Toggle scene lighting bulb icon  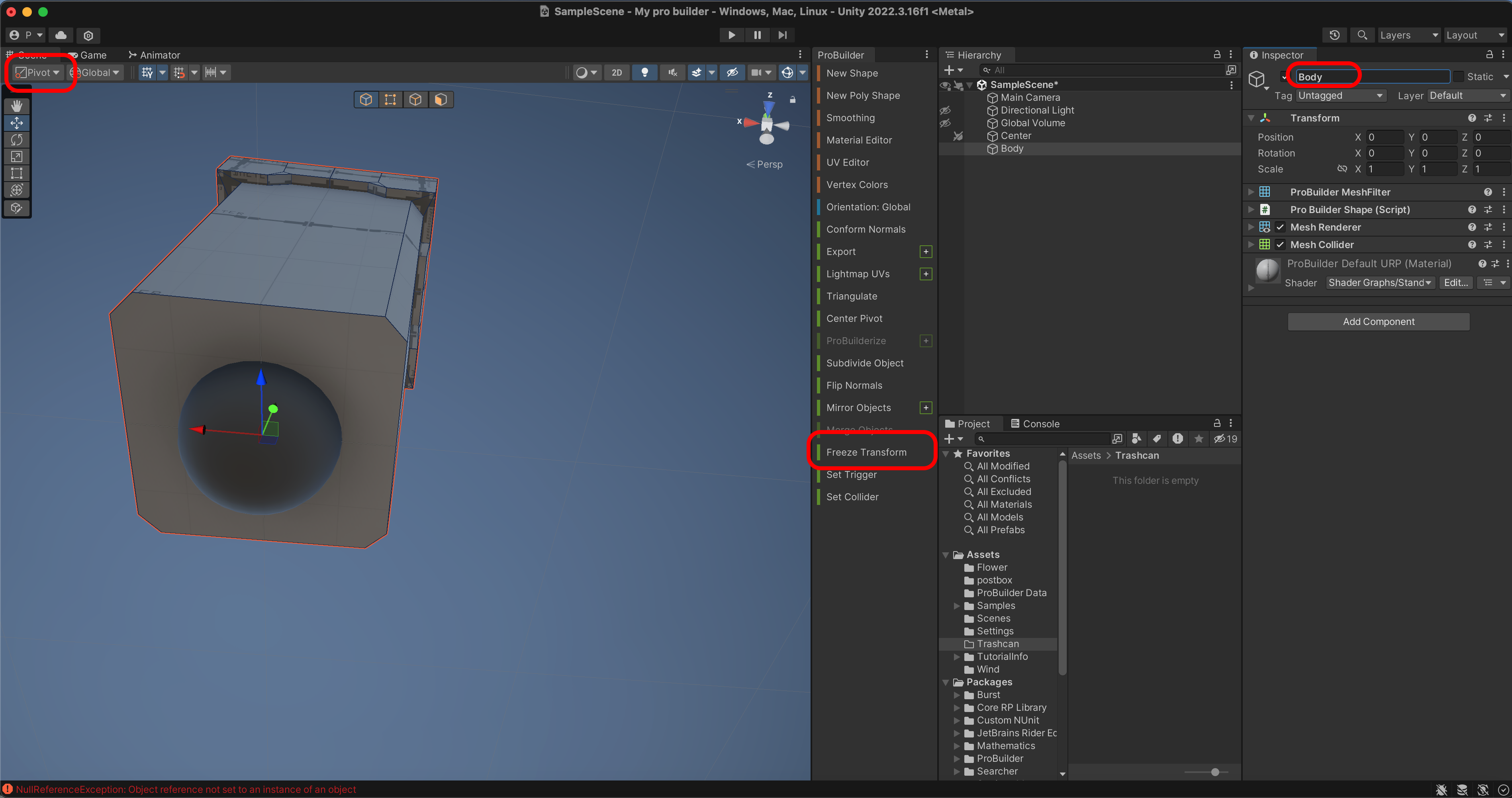(x=644, y=73)
